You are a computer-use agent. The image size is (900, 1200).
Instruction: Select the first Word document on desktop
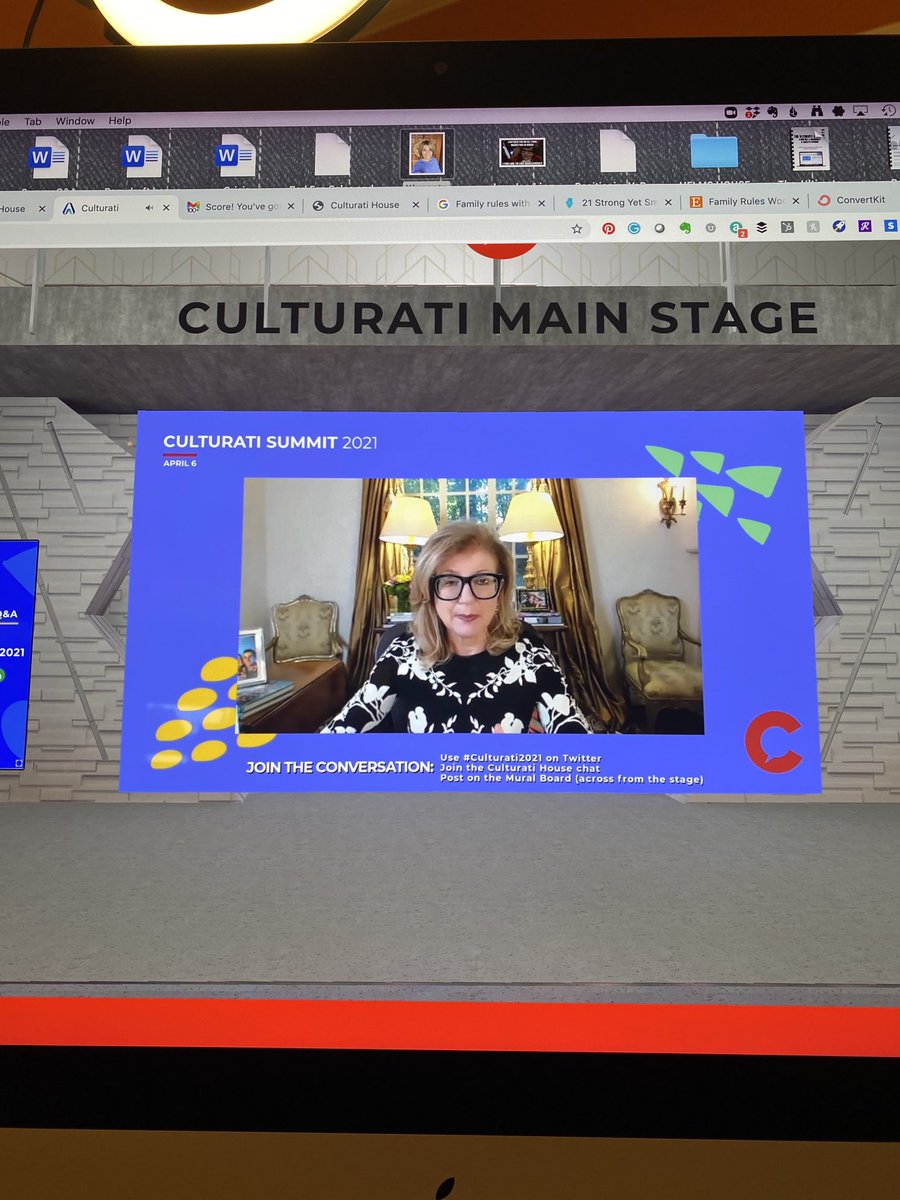(x=48, y=157)
